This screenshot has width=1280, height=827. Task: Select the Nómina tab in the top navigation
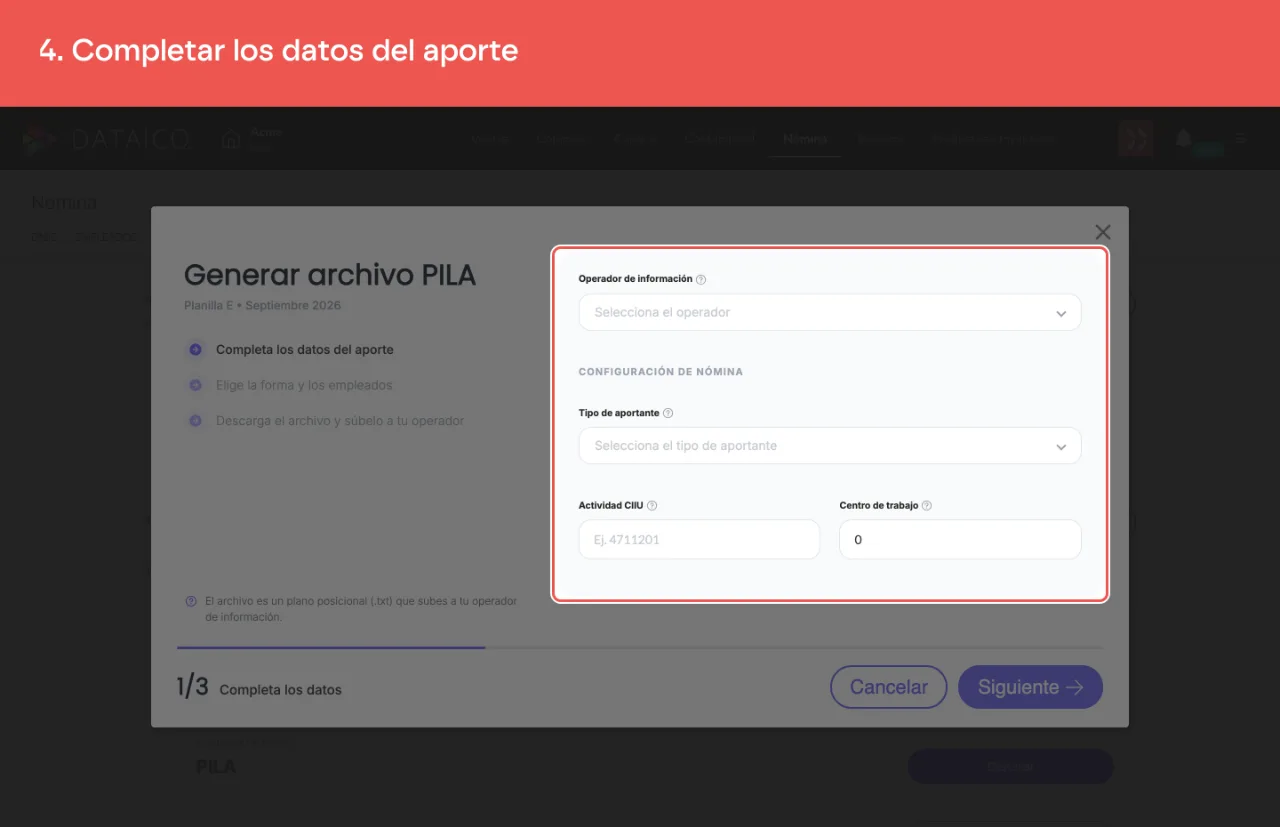pos(805,139)
